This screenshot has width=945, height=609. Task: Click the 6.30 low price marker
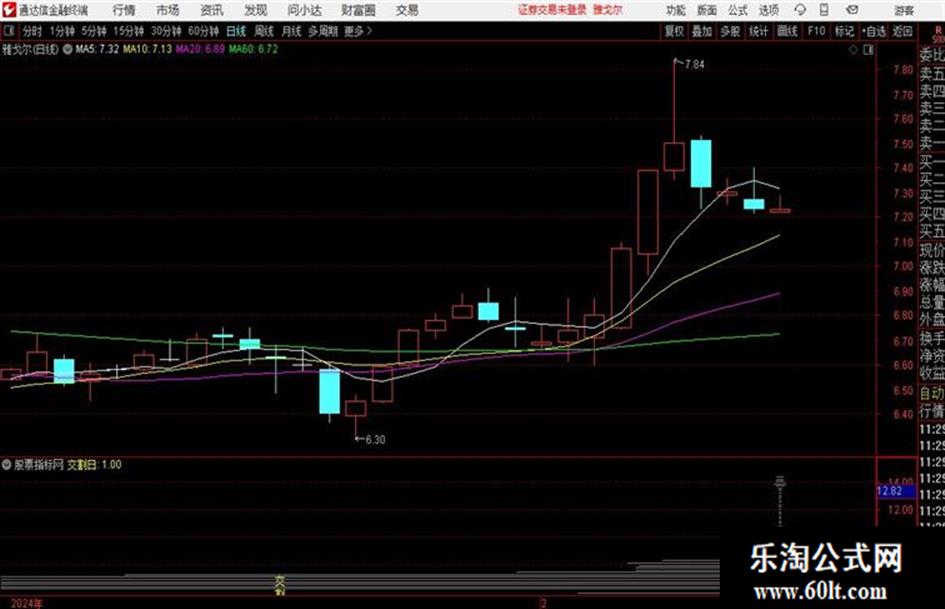(375, 440)
